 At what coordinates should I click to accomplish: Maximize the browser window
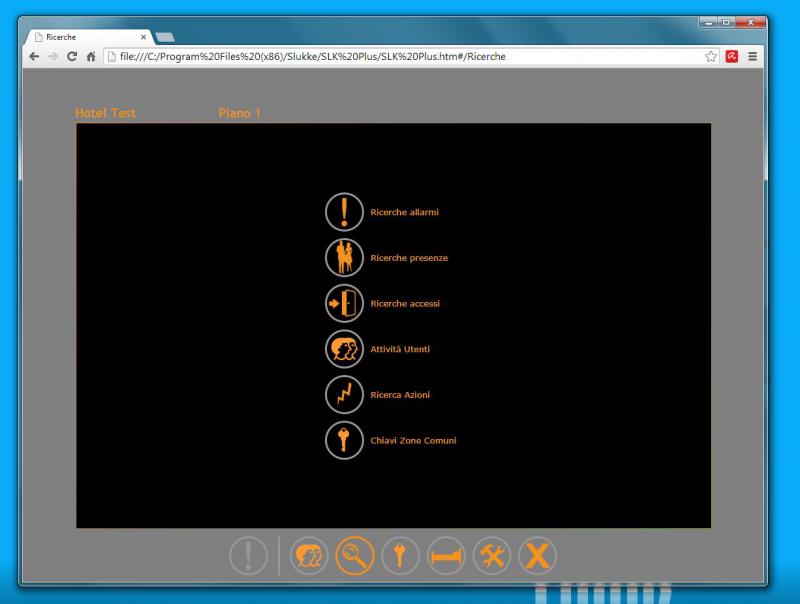[x=726, y=22]
